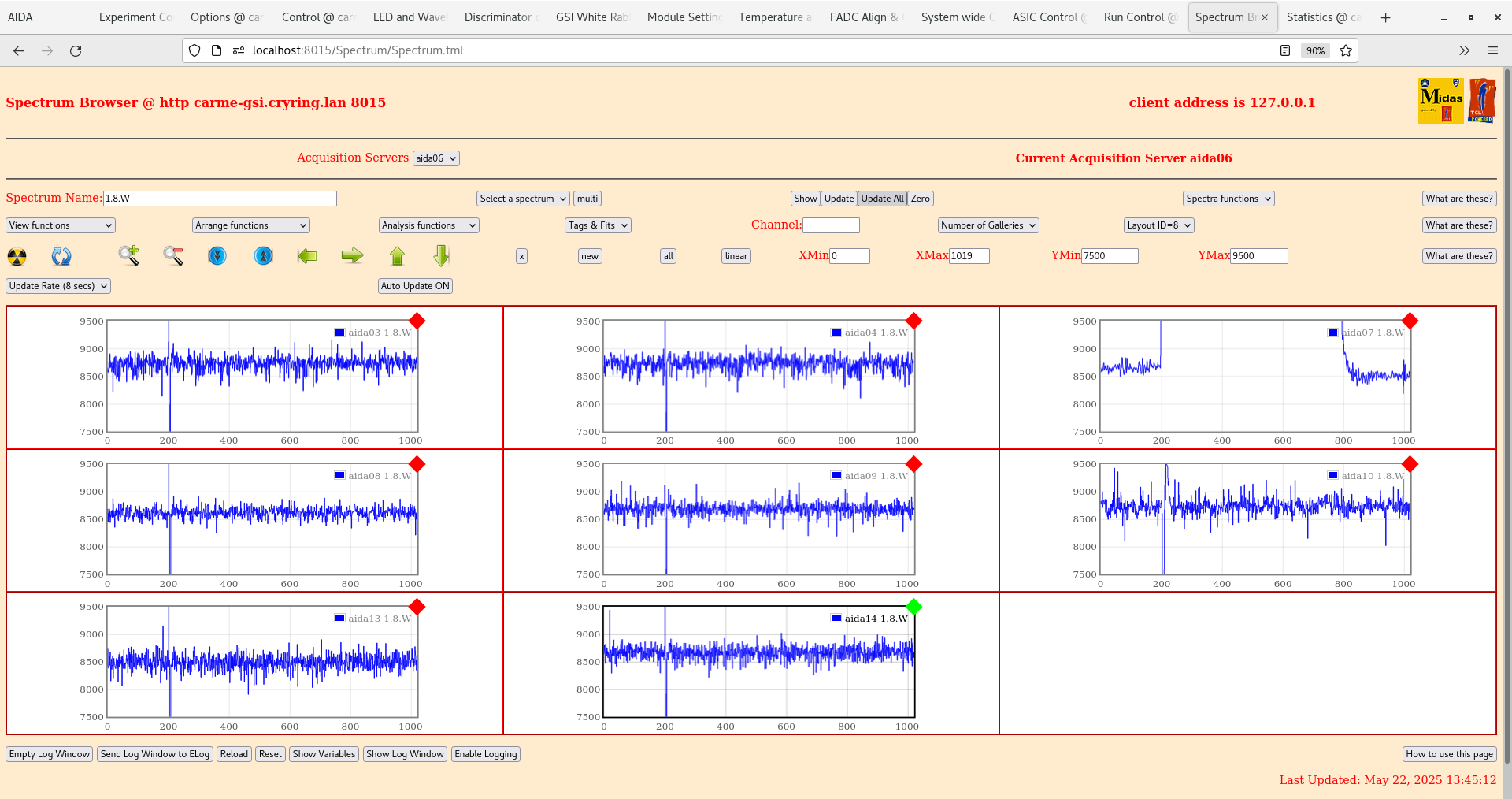
Task: Click the Spectrum Name input field
Action: (220, 199)
